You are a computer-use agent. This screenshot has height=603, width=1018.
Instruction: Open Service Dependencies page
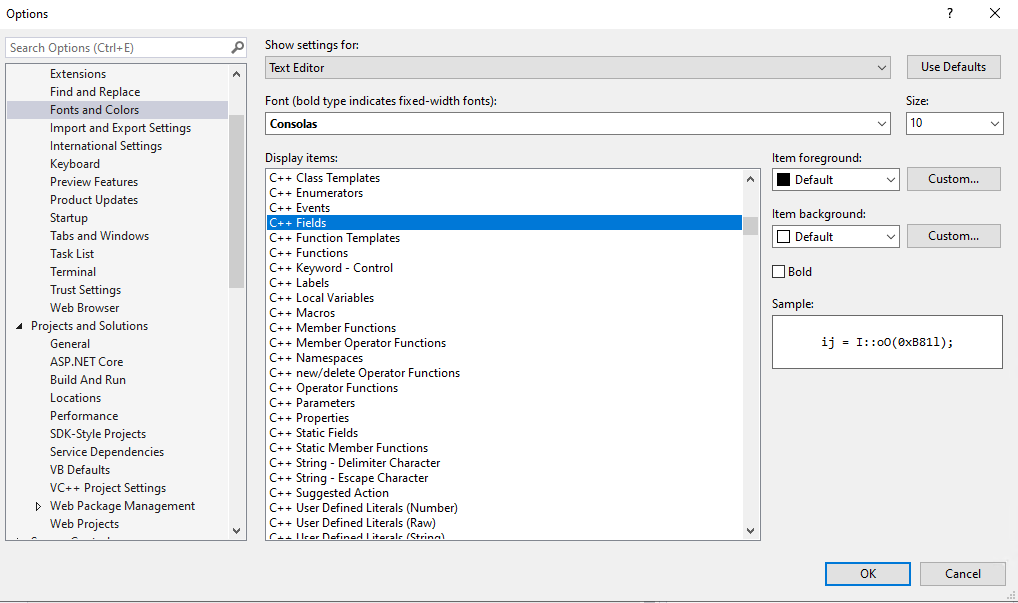point(106,452)
